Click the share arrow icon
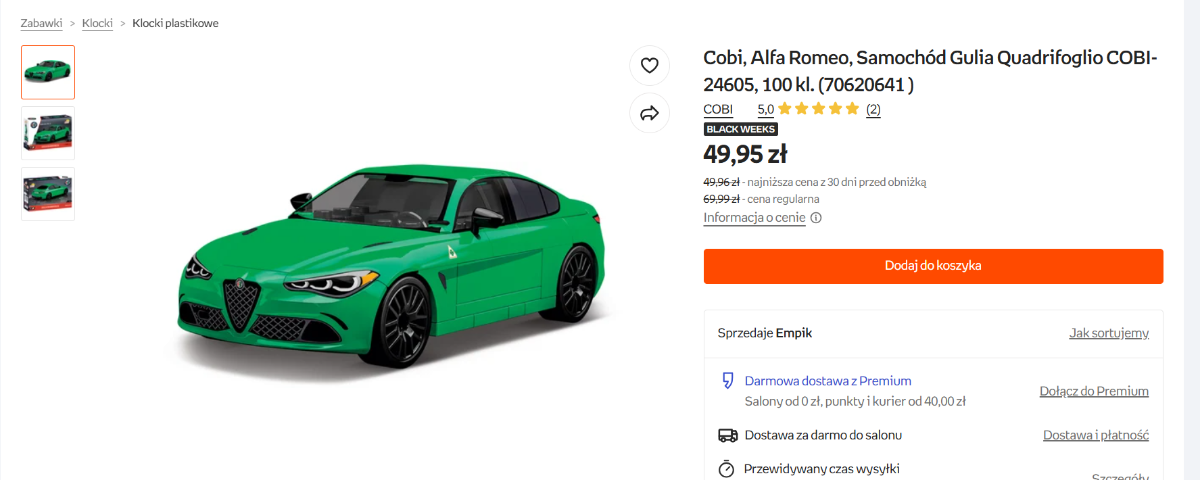The image size is (1200, 480). (x=649, y=113)
